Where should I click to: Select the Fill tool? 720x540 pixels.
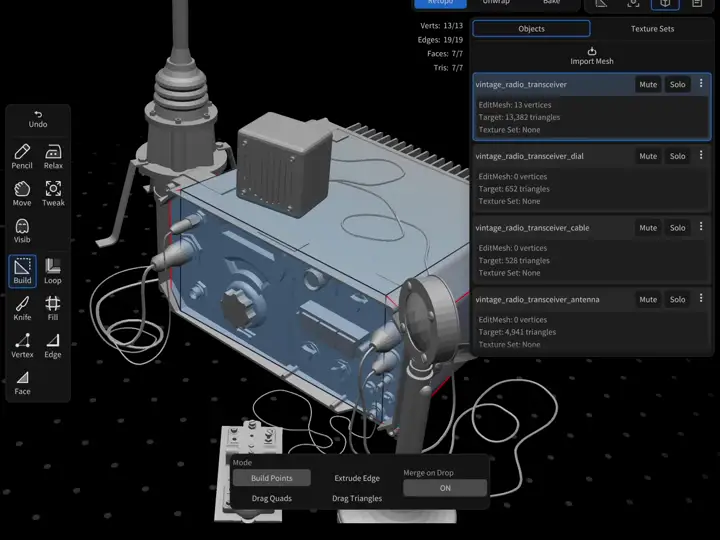click(x=53, y=309)
